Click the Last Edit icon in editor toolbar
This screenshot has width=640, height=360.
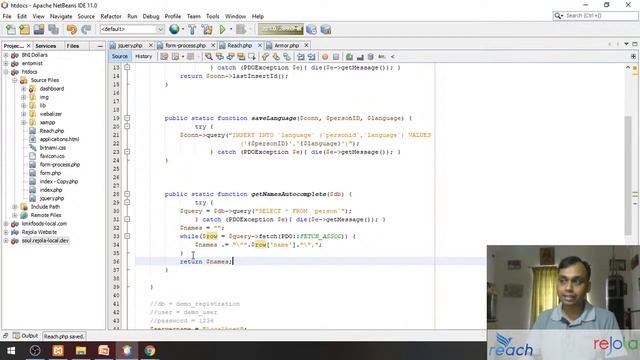[164, 57]
